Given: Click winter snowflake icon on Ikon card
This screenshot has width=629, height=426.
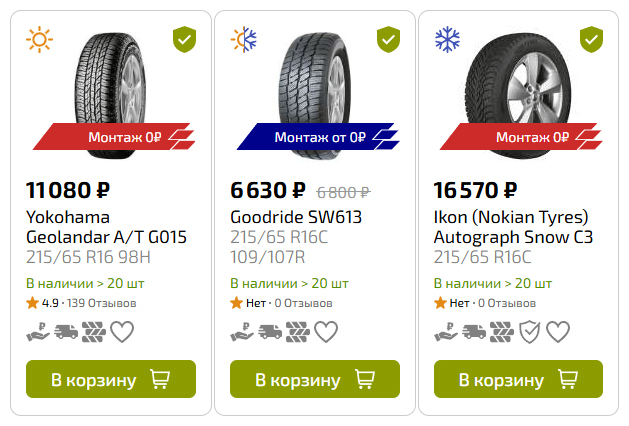Looking at the screenshot, I should point(447,40).
